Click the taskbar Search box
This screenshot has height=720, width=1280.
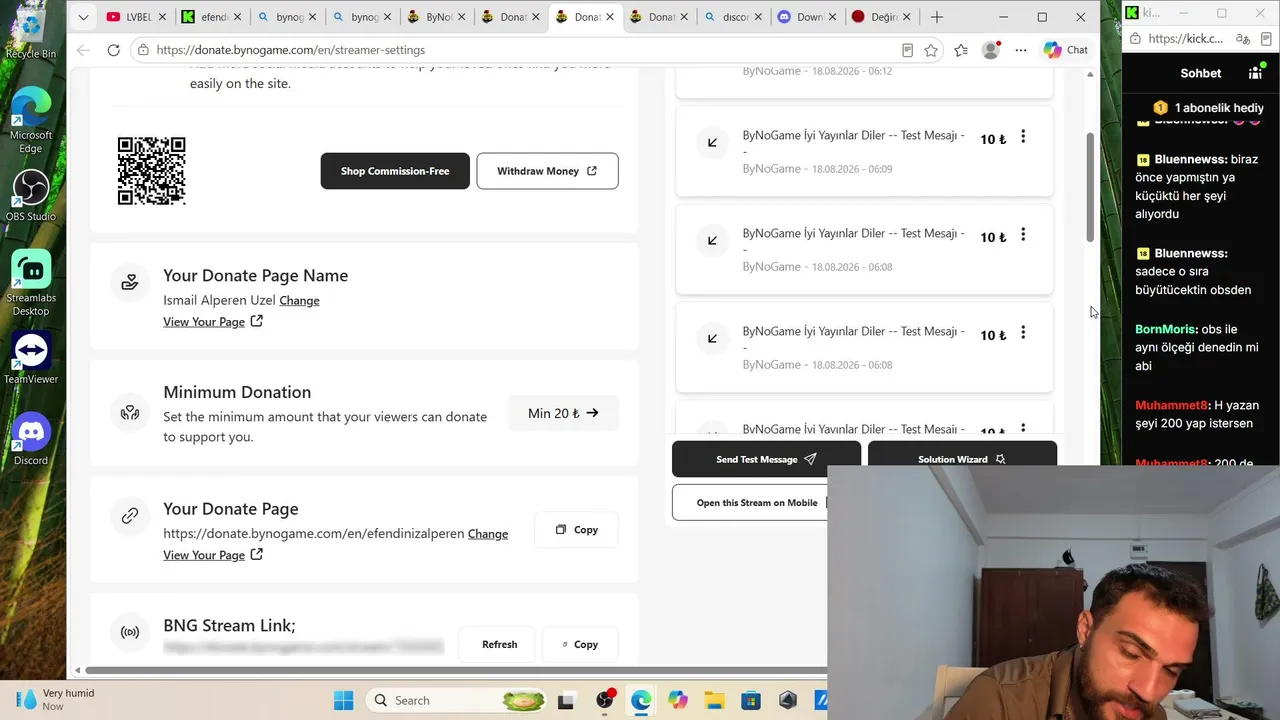pyautogui.click(x=455, y=700)
